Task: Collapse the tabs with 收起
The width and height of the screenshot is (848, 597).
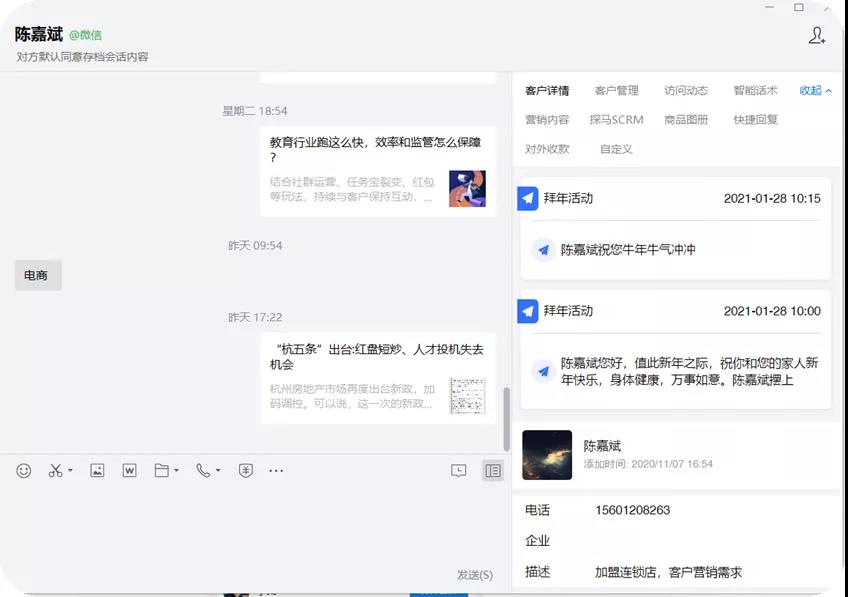Action: click(815, 90)
